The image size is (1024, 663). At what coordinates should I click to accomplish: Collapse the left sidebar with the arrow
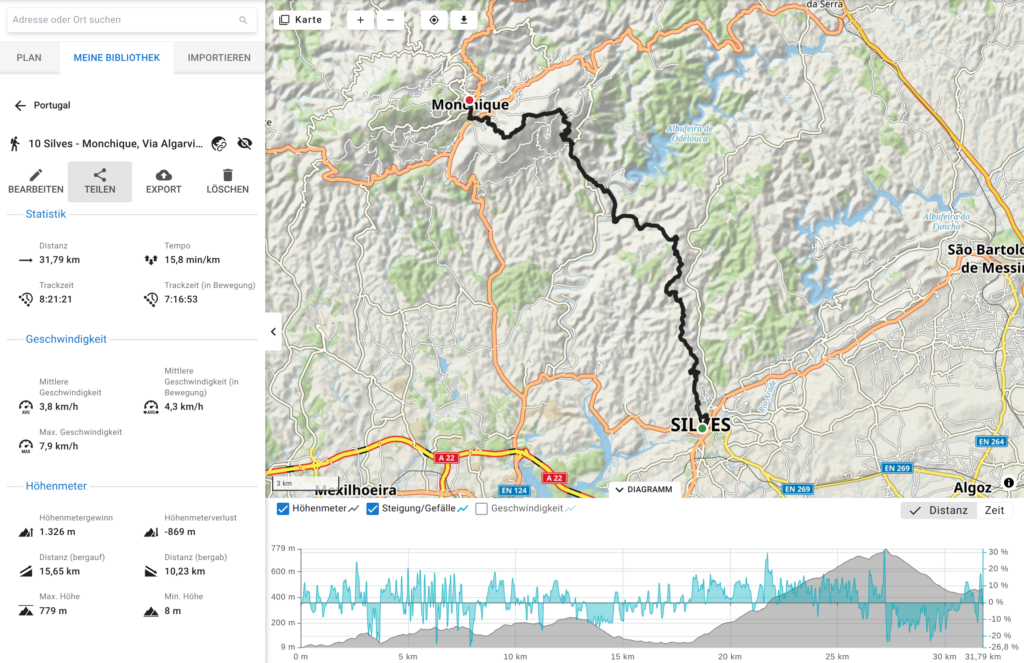[x=274, y=331]
